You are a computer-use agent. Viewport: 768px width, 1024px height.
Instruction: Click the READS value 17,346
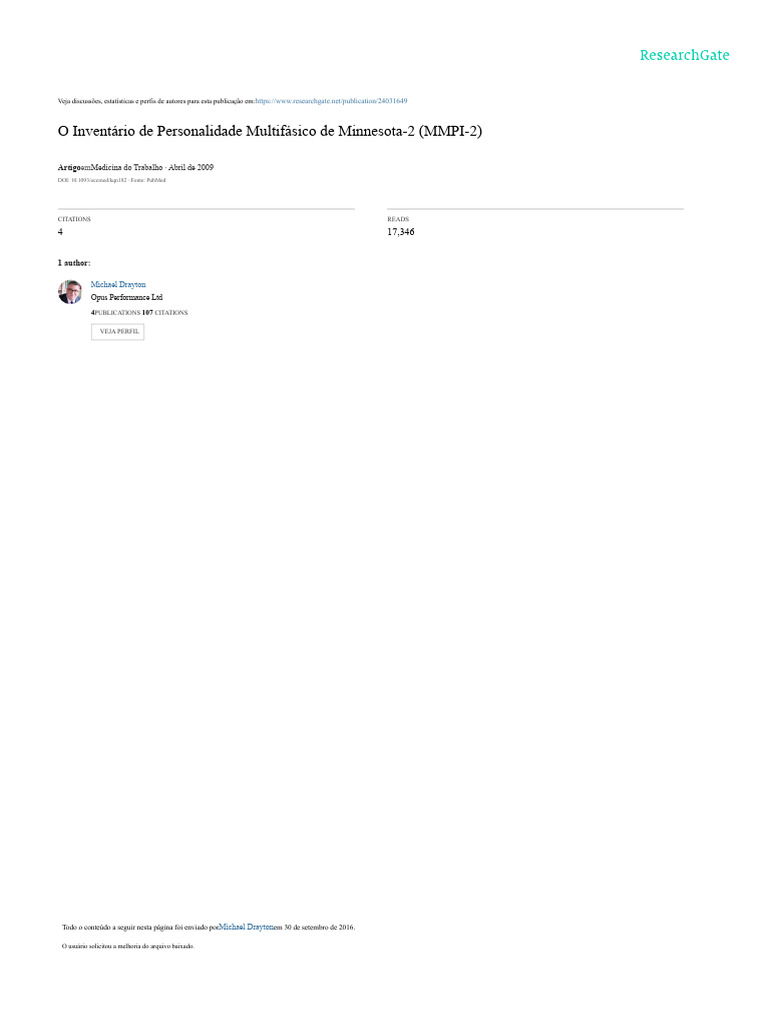tap(400, 232)
